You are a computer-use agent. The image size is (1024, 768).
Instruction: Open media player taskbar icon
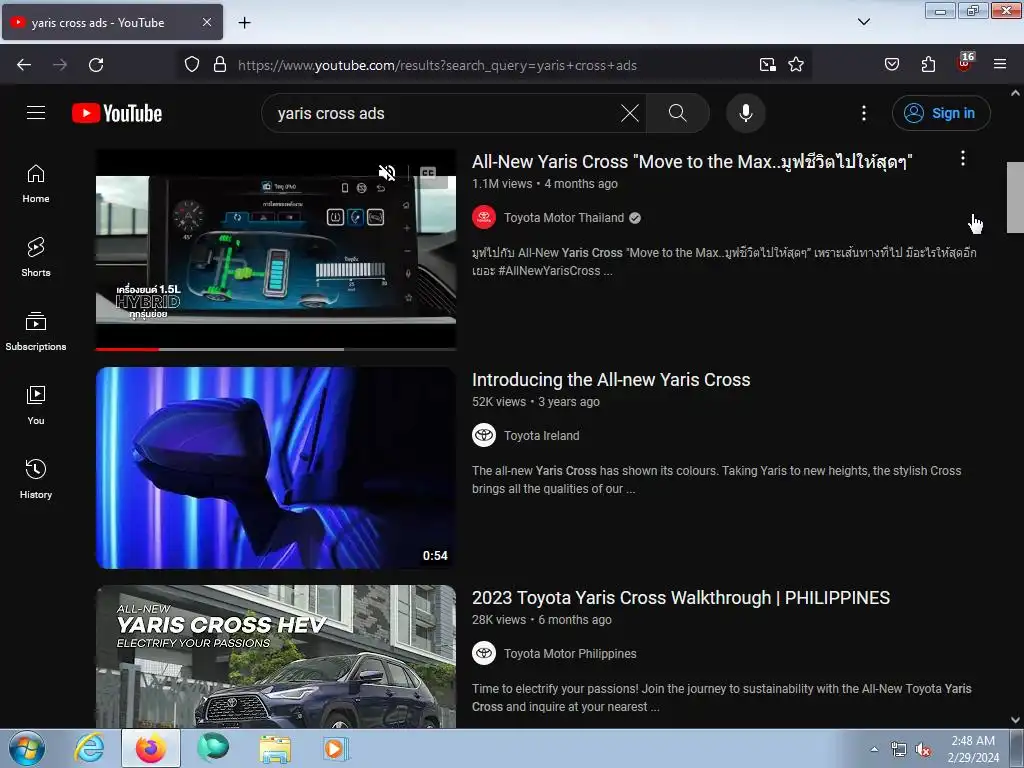(x=336, y=748)
